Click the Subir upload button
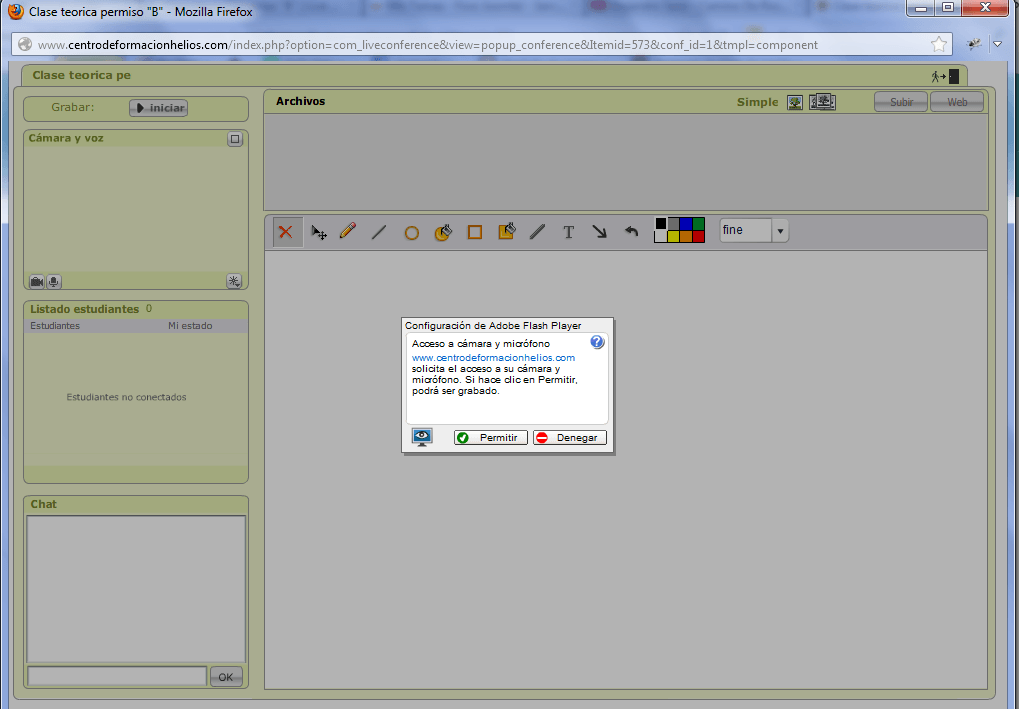 901,102
